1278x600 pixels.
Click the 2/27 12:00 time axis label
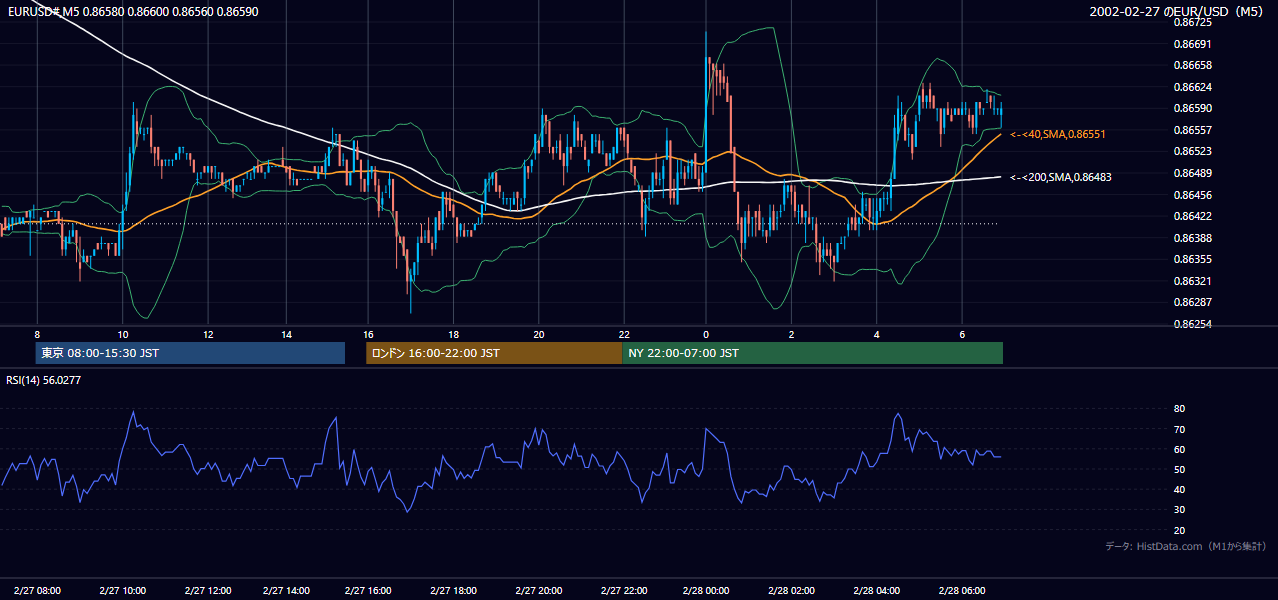[206, 591]
